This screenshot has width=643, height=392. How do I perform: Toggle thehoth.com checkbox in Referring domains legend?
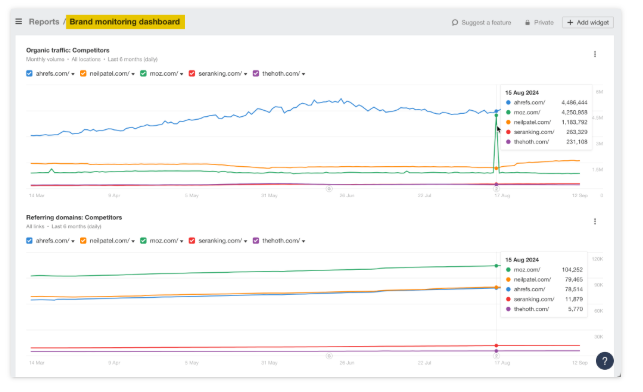coord(256,241)
